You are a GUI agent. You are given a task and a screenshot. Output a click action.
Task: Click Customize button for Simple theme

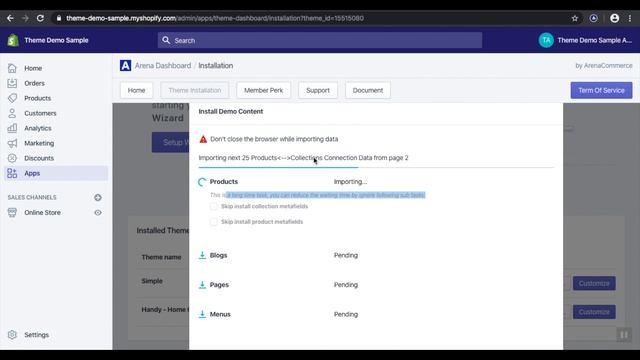coord(594,283)
